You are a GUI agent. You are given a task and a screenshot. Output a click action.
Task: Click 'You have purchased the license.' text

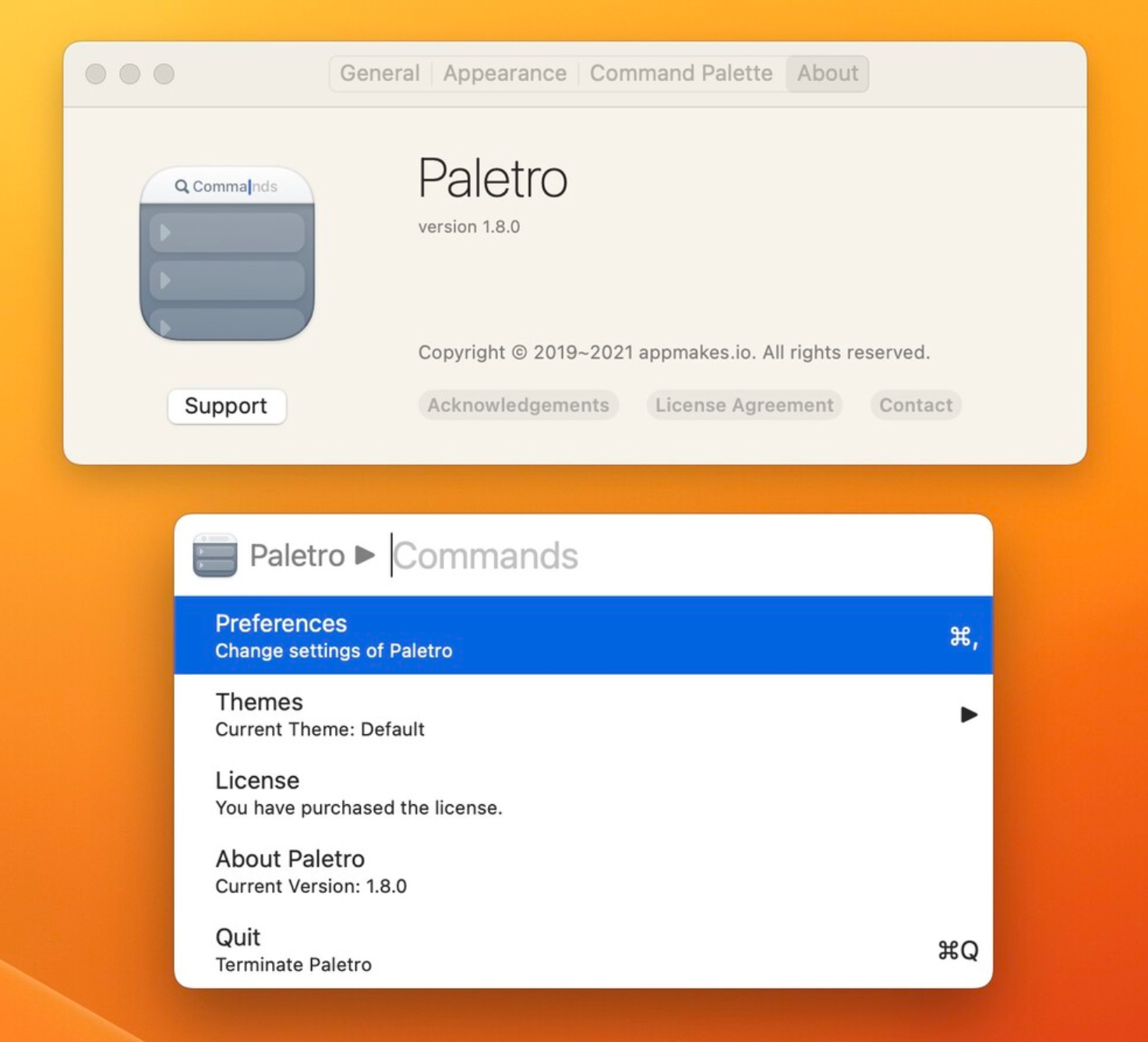359,808
